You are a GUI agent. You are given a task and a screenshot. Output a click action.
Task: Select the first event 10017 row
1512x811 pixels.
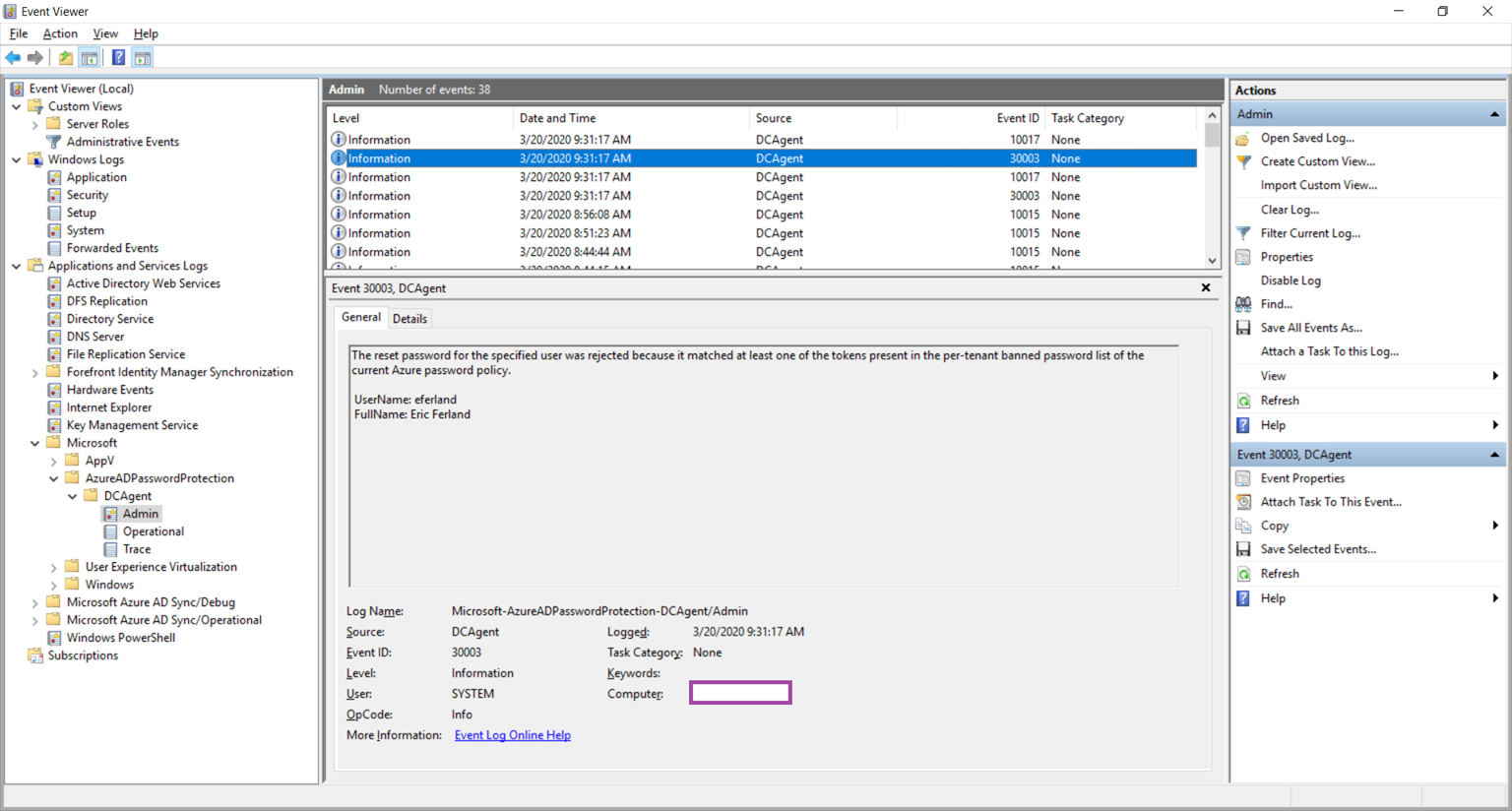(763, 140)
